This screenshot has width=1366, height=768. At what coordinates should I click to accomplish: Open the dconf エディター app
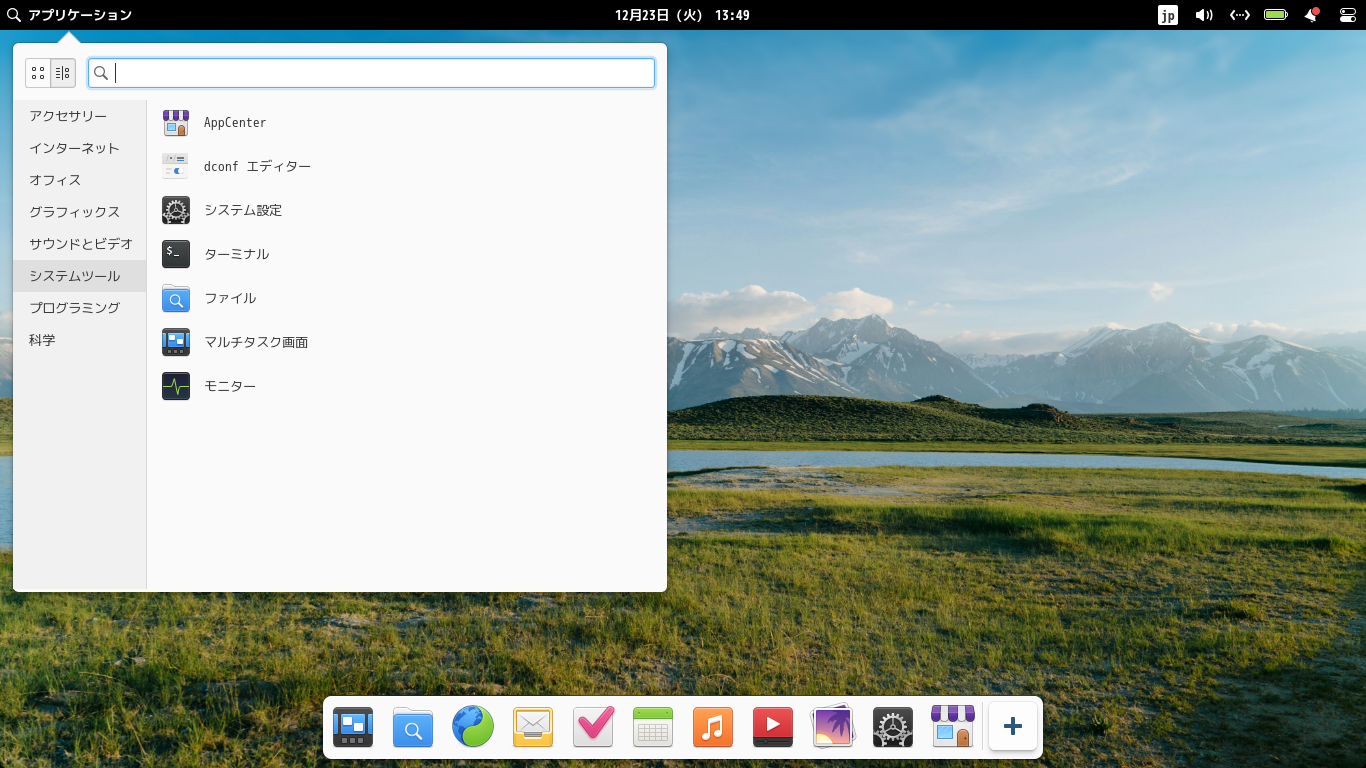click(256, 166)
